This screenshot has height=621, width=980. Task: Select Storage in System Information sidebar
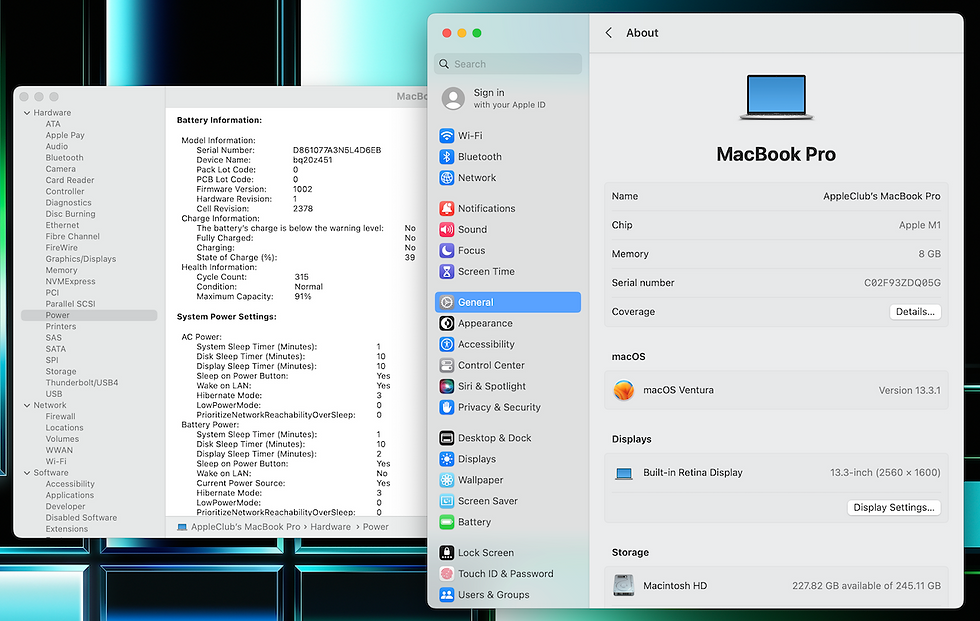(x=61, y=372)
